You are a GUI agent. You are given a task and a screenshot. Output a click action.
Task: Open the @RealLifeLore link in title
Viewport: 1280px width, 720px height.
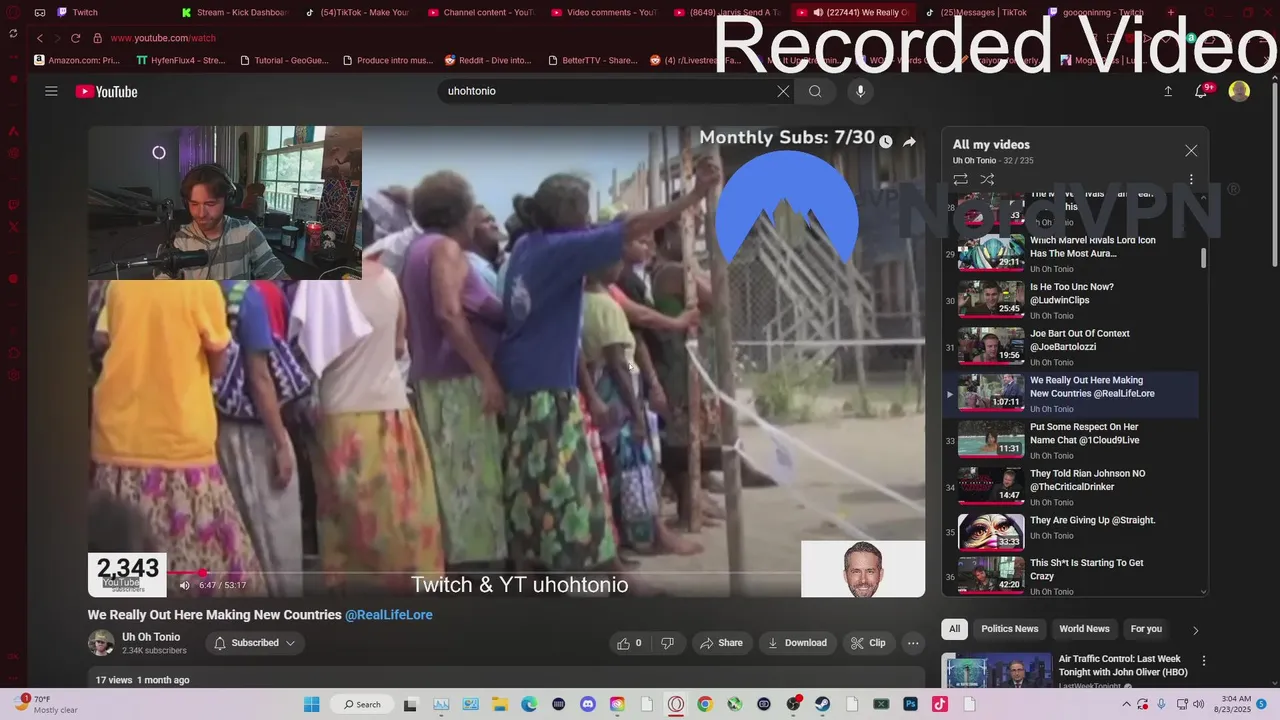click(x=389, y=615)
